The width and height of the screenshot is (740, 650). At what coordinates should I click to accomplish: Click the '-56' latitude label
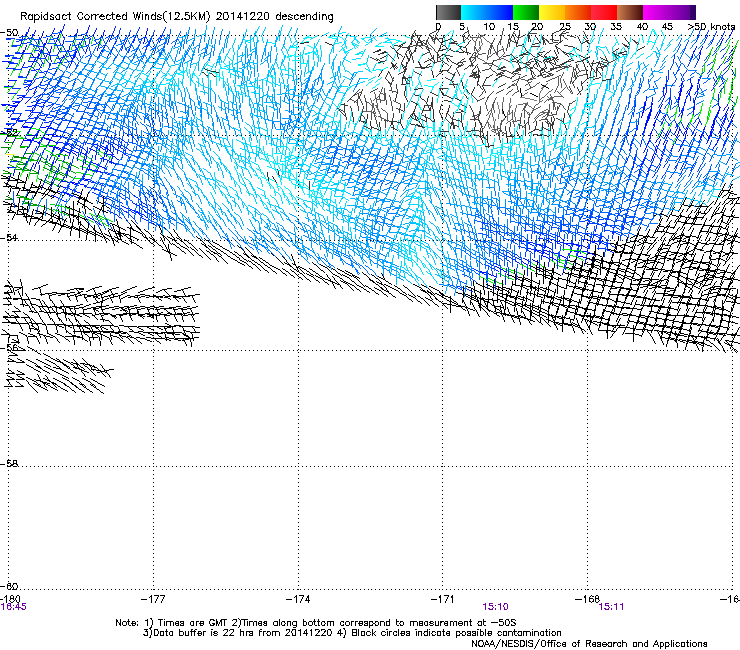pos(9,347)
